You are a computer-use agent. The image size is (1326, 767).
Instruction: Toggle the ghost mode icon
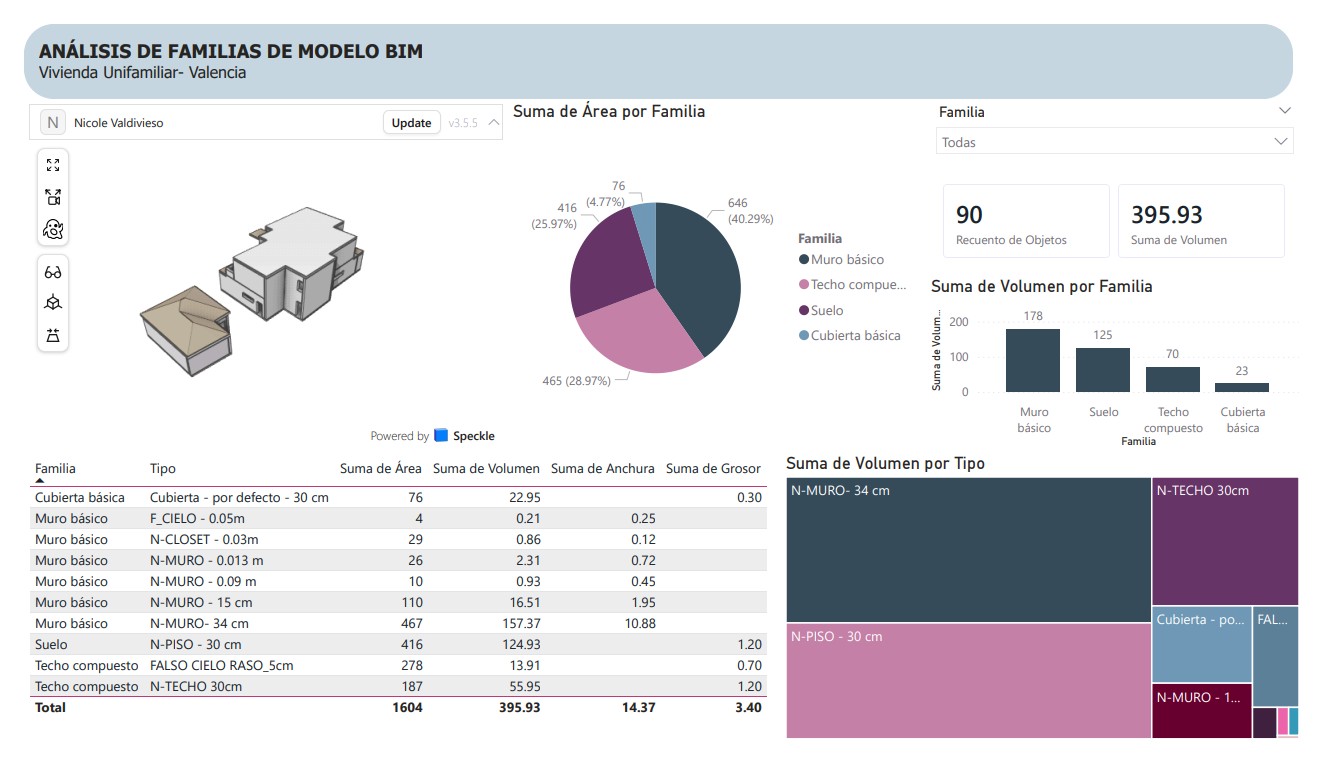pos(53,229)
